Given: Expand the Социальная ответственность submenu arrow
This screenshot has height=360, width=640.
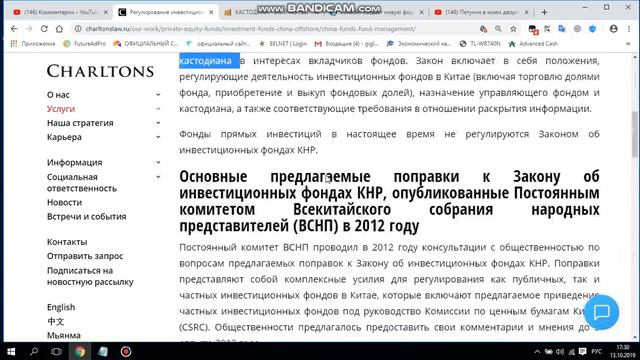Looking at the screenshot, I should click(x=158, y=177).
